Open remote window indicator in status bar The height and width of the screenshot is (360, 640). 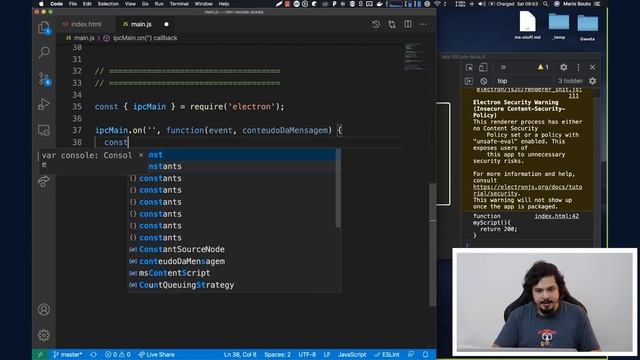[x=40, y=355]
